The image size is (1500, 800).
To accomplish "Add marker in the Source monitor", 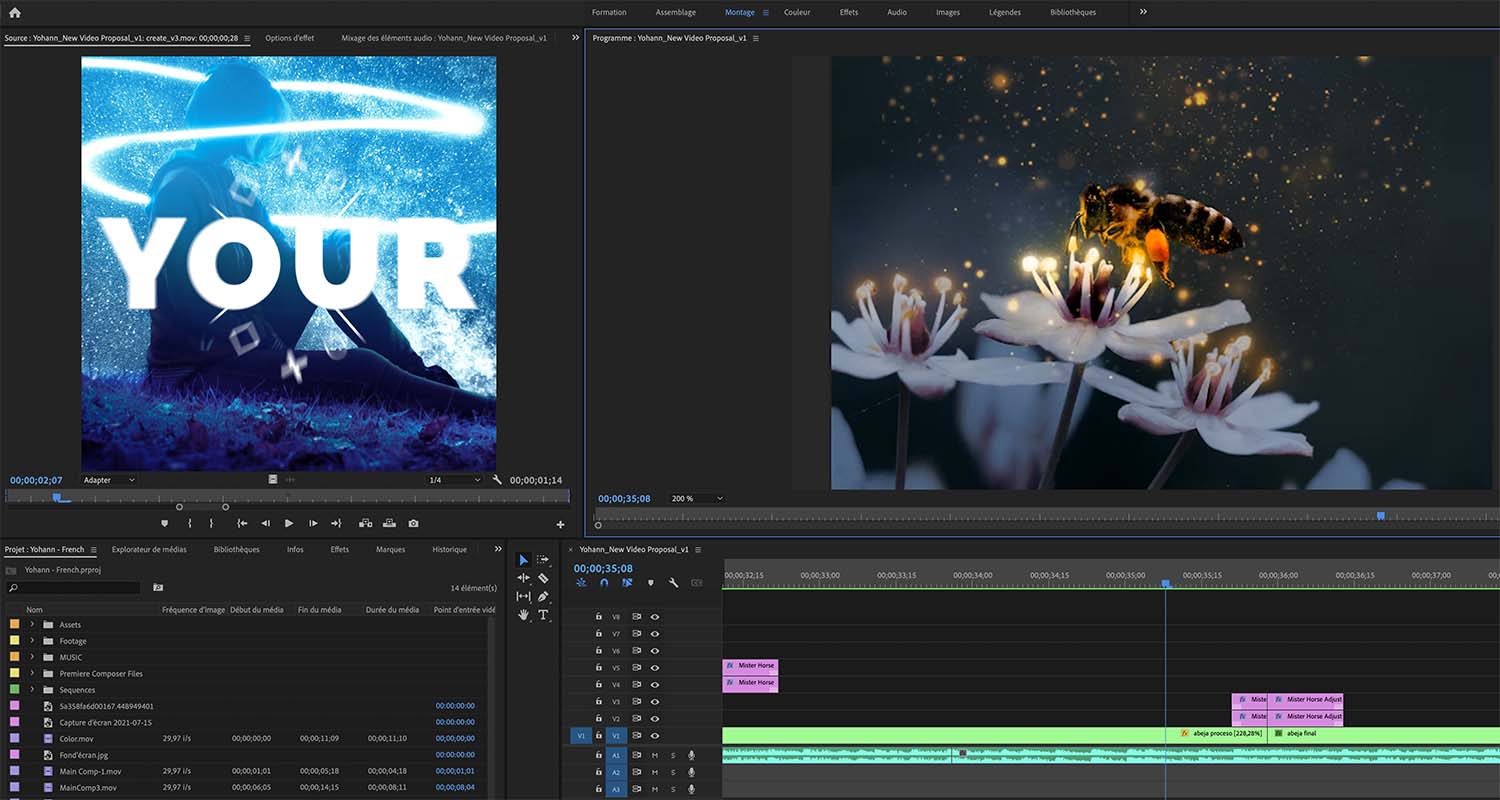I will coord(165,523).
